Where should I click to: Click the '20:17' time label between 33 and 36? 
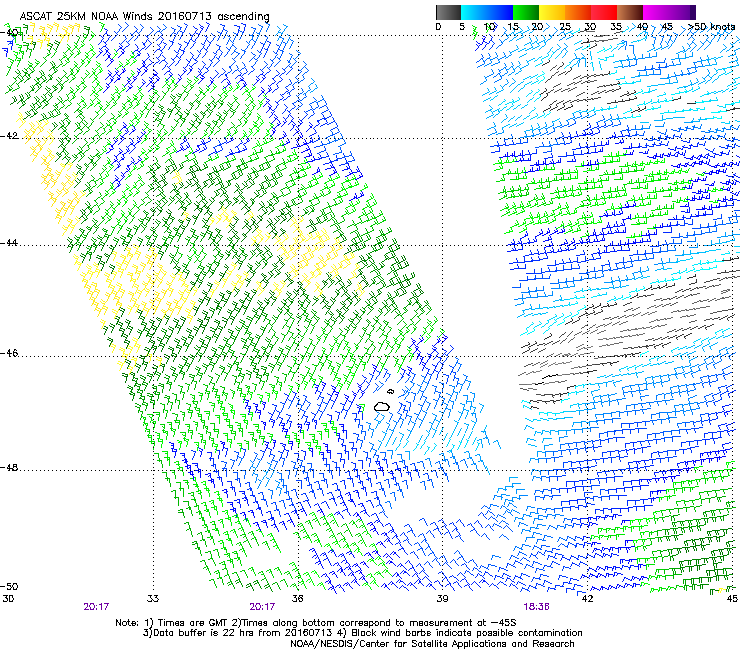coord(262,607)
